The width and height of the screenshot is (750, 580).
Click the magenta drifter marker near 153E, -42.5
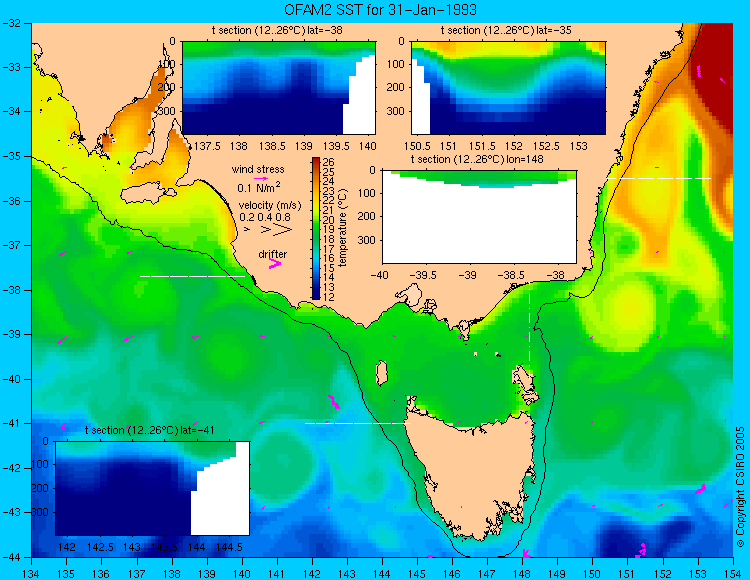click(x=701, y=489)
